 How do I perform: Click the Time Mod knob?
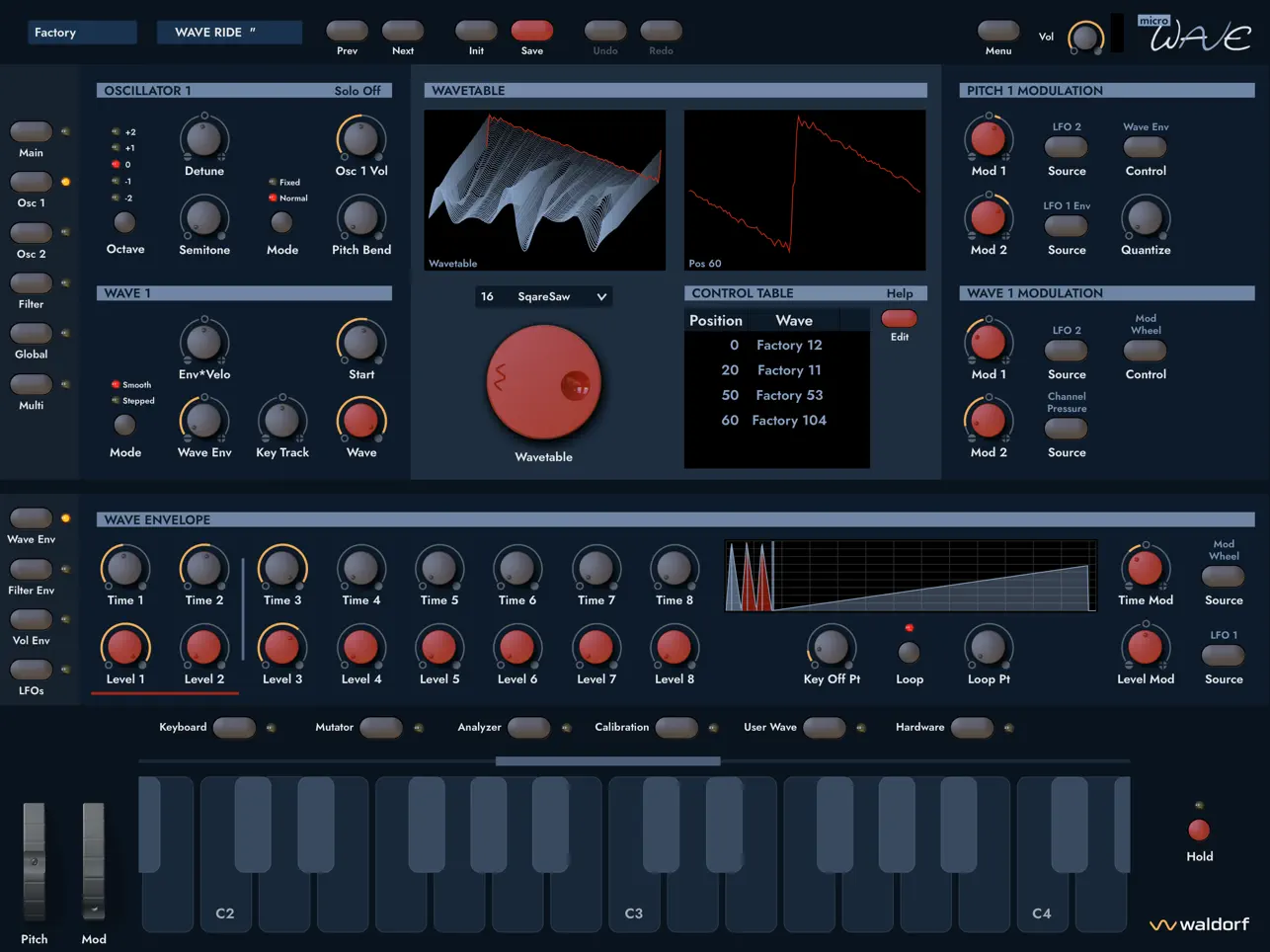tap(1146, 569)
